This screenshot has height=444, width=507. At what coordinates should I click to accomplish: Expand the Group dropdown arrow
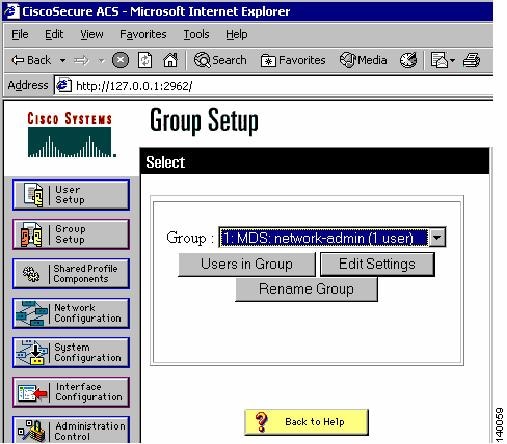point(437,238)
